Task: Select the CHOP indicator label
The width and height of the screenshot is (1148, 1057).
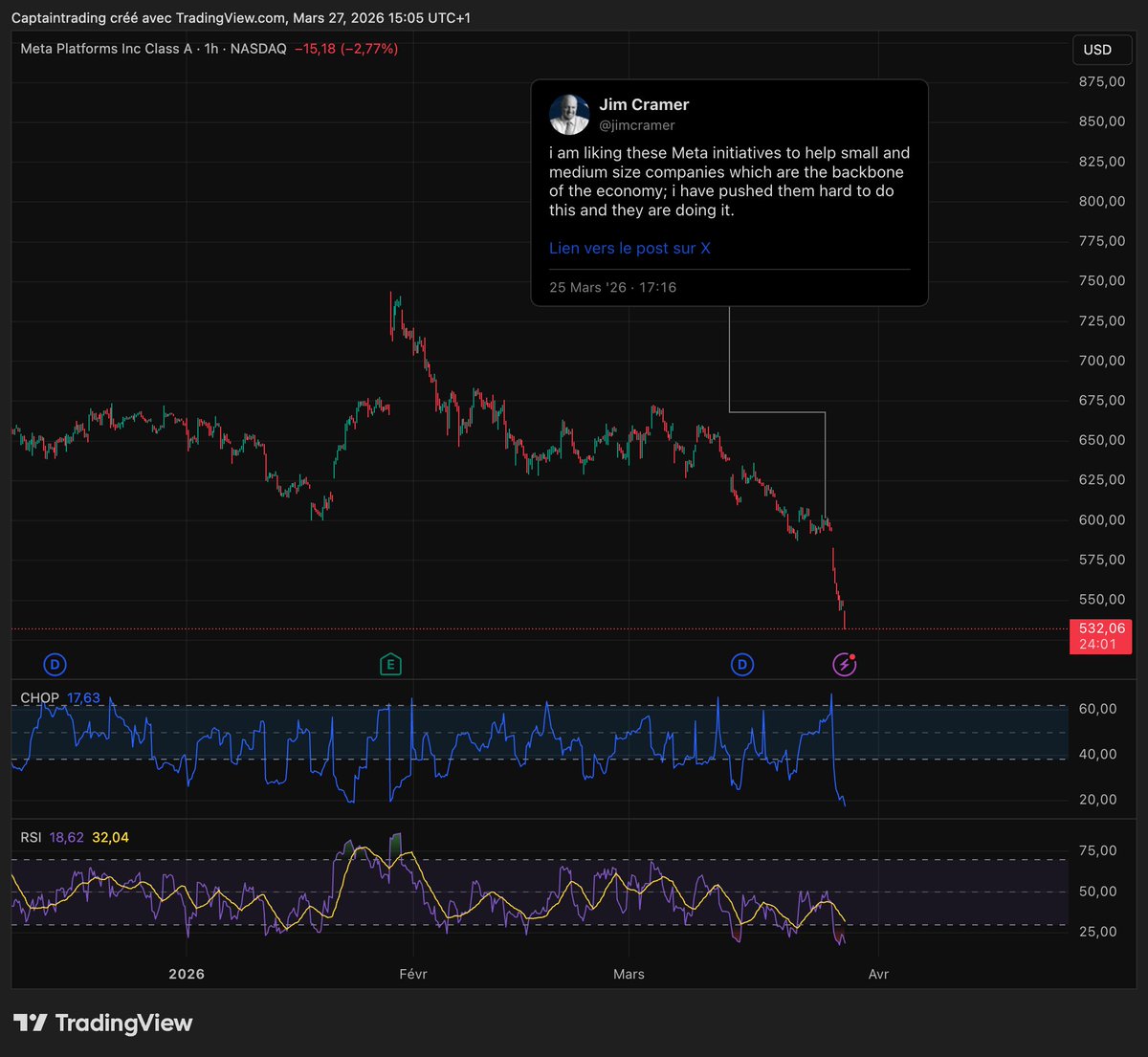Action: [39, 697]
